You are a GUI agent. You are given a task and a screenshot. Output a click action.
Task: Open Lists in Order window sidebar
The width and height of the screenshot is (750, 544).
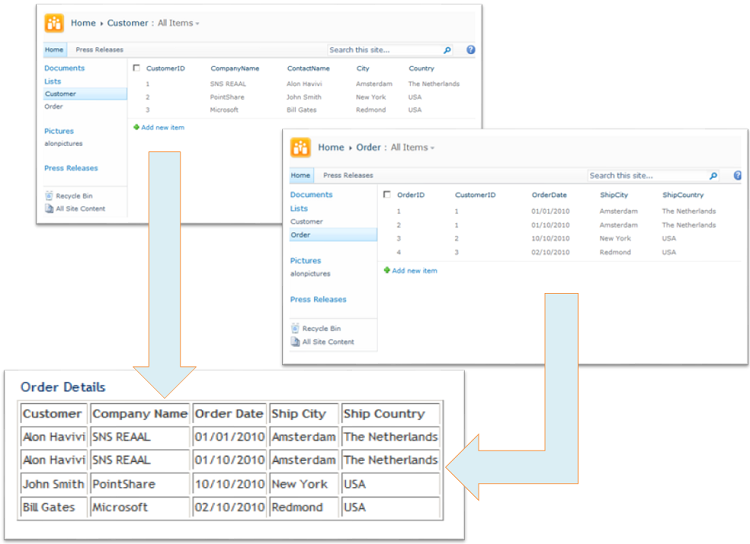coord(299,208)
